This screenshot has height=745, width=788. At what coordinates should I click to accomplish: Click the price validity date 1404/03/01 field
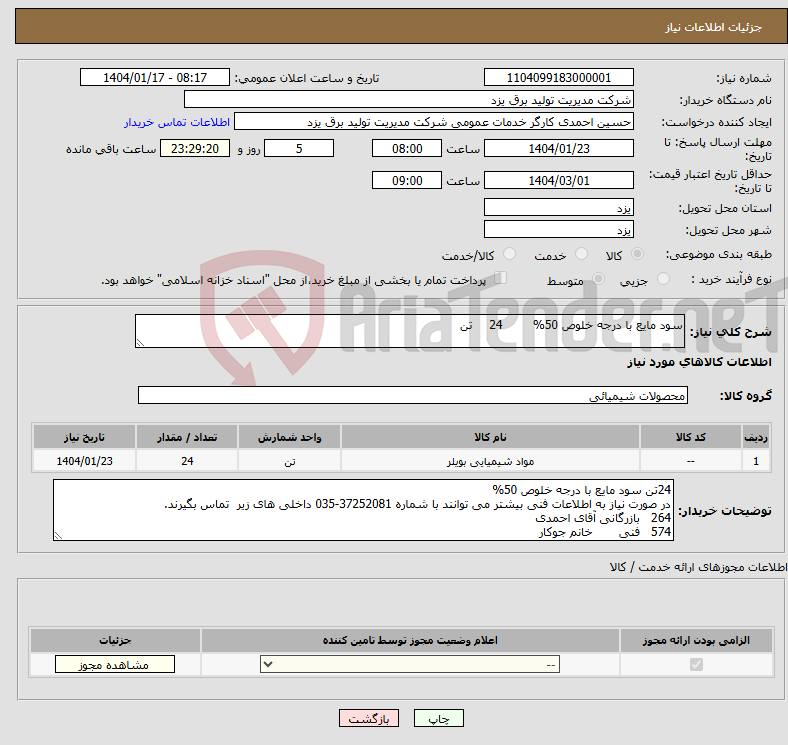click(x=558, y=180)
